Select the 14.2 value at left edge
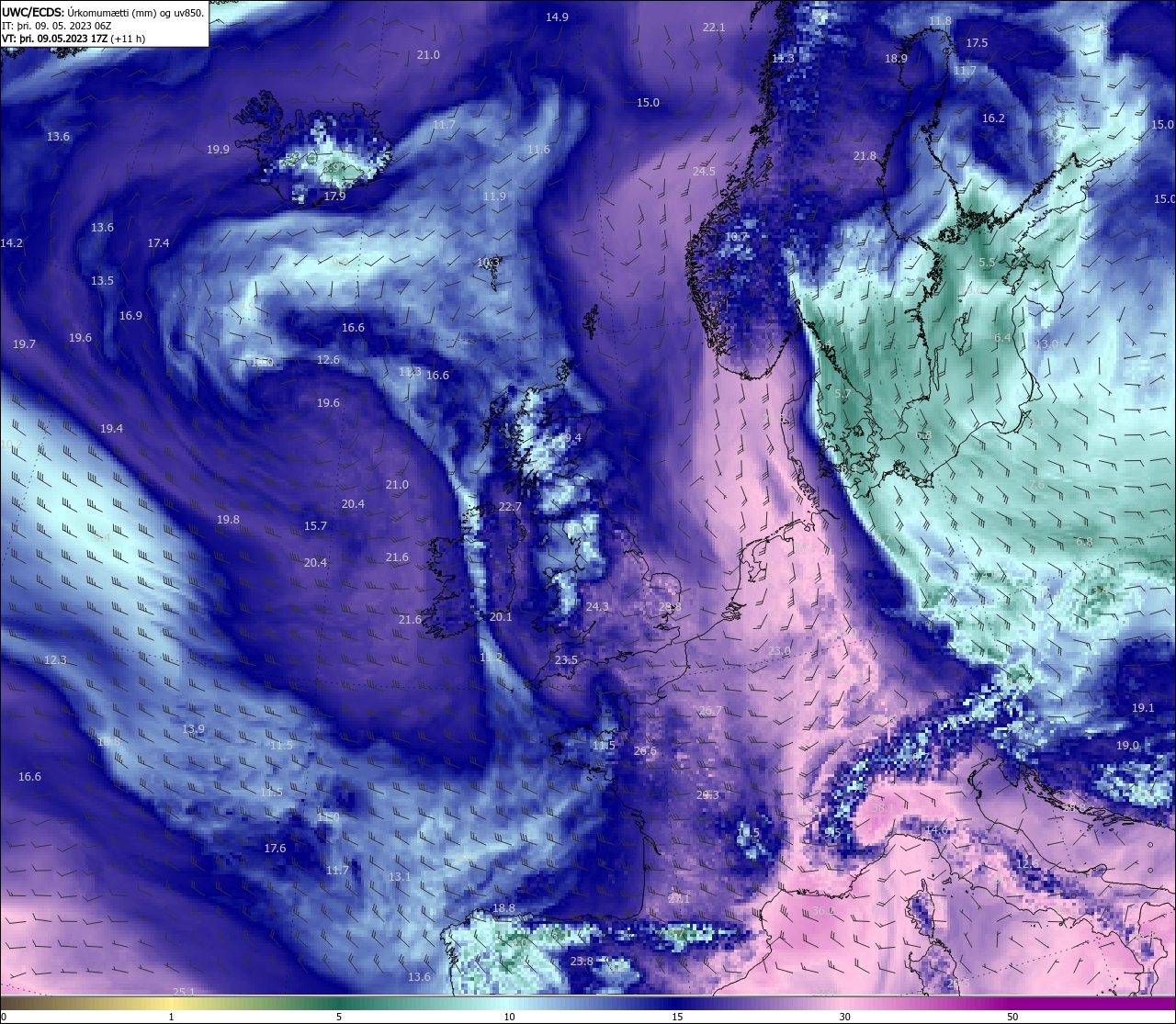This screenshot has width=1176, height=1024. [x=11, y=243]
